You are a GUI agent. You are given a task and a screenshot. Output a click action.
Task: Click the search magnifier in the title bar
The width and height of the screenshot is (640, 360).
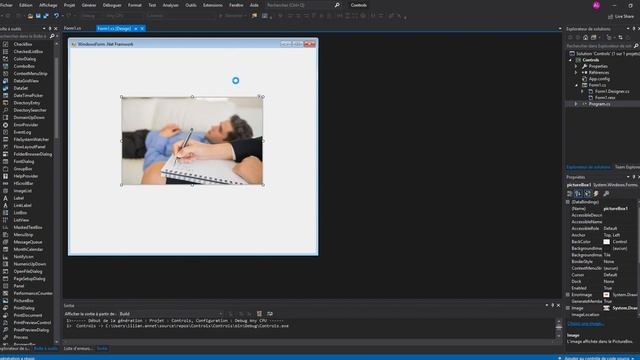click(337, 5)
